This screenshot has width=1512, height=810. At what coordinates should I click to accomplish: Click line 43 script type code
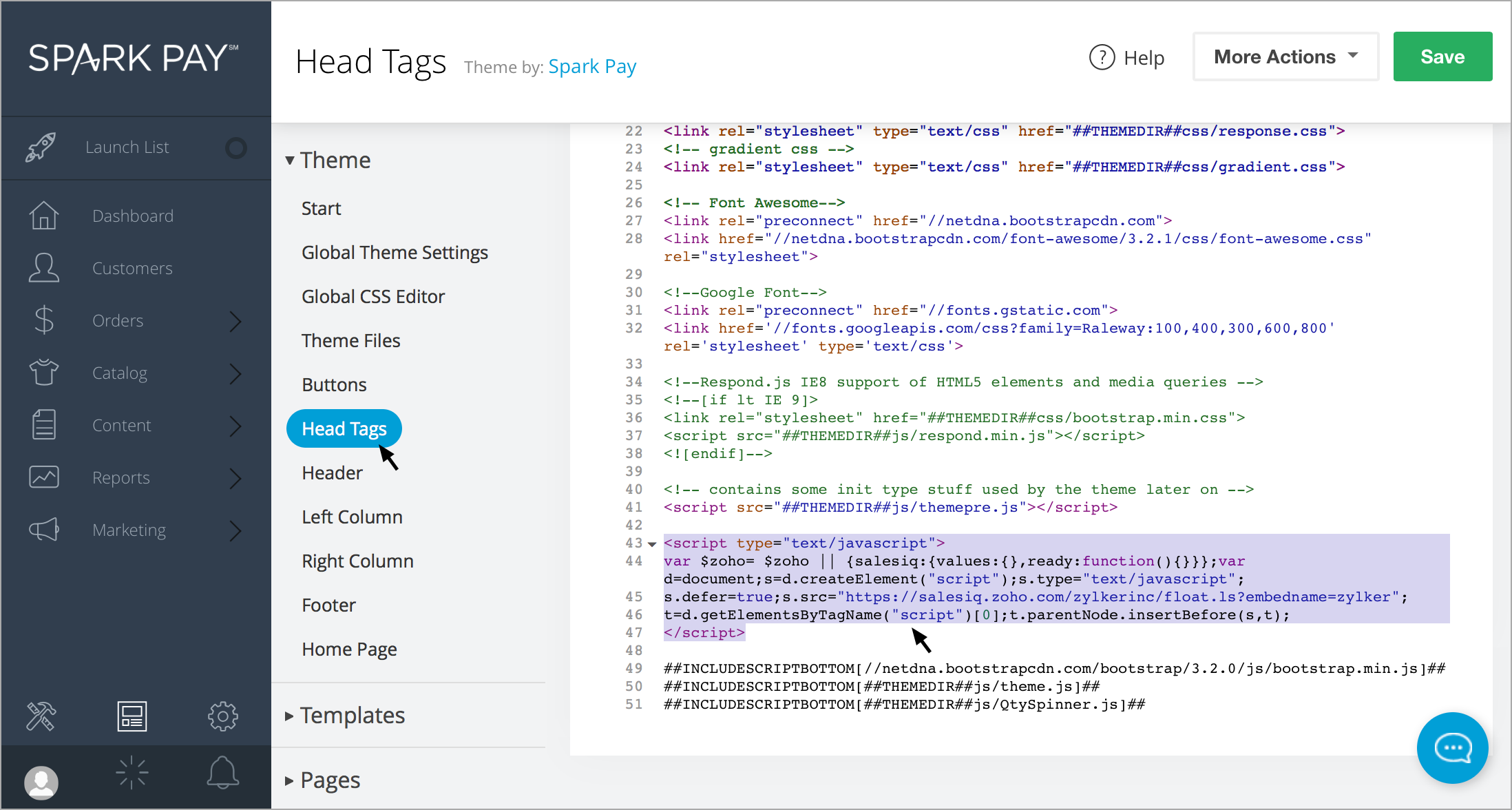coord(804,543)
